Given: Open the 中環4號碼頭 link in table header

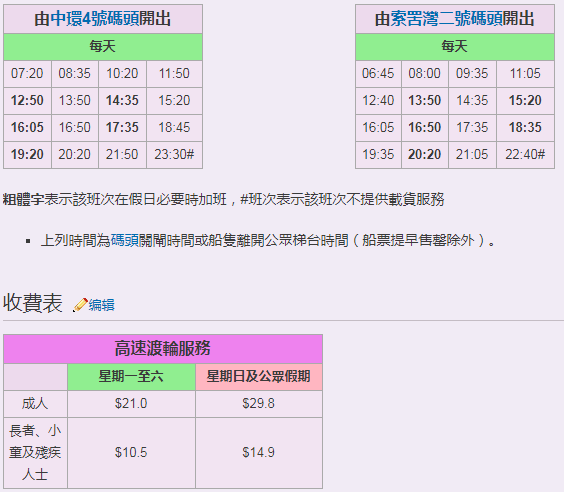Looking at the screenshot, I should tap(95, 19).
